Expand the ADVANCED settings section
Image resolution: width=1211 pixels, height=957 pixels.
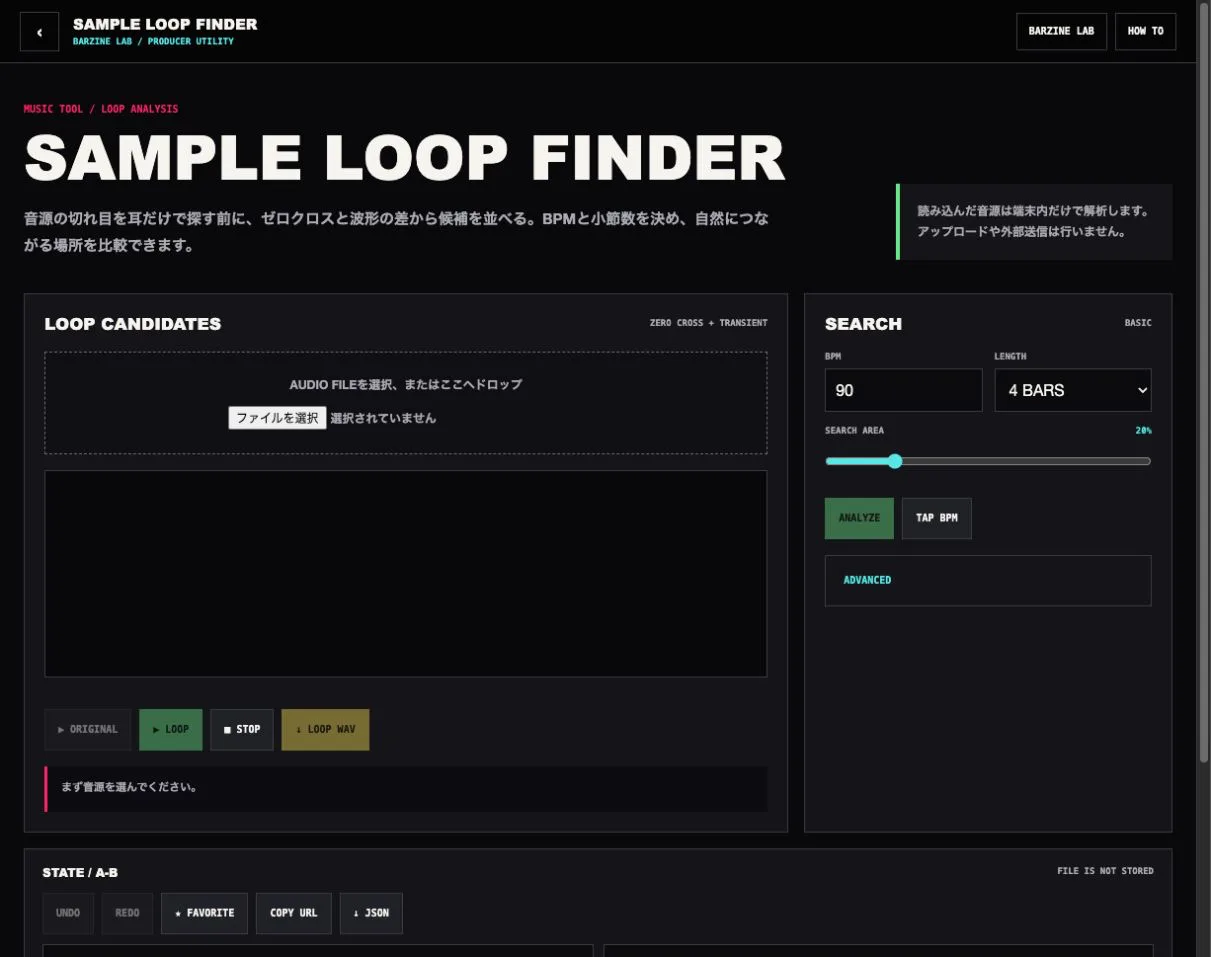pos(988,580)
